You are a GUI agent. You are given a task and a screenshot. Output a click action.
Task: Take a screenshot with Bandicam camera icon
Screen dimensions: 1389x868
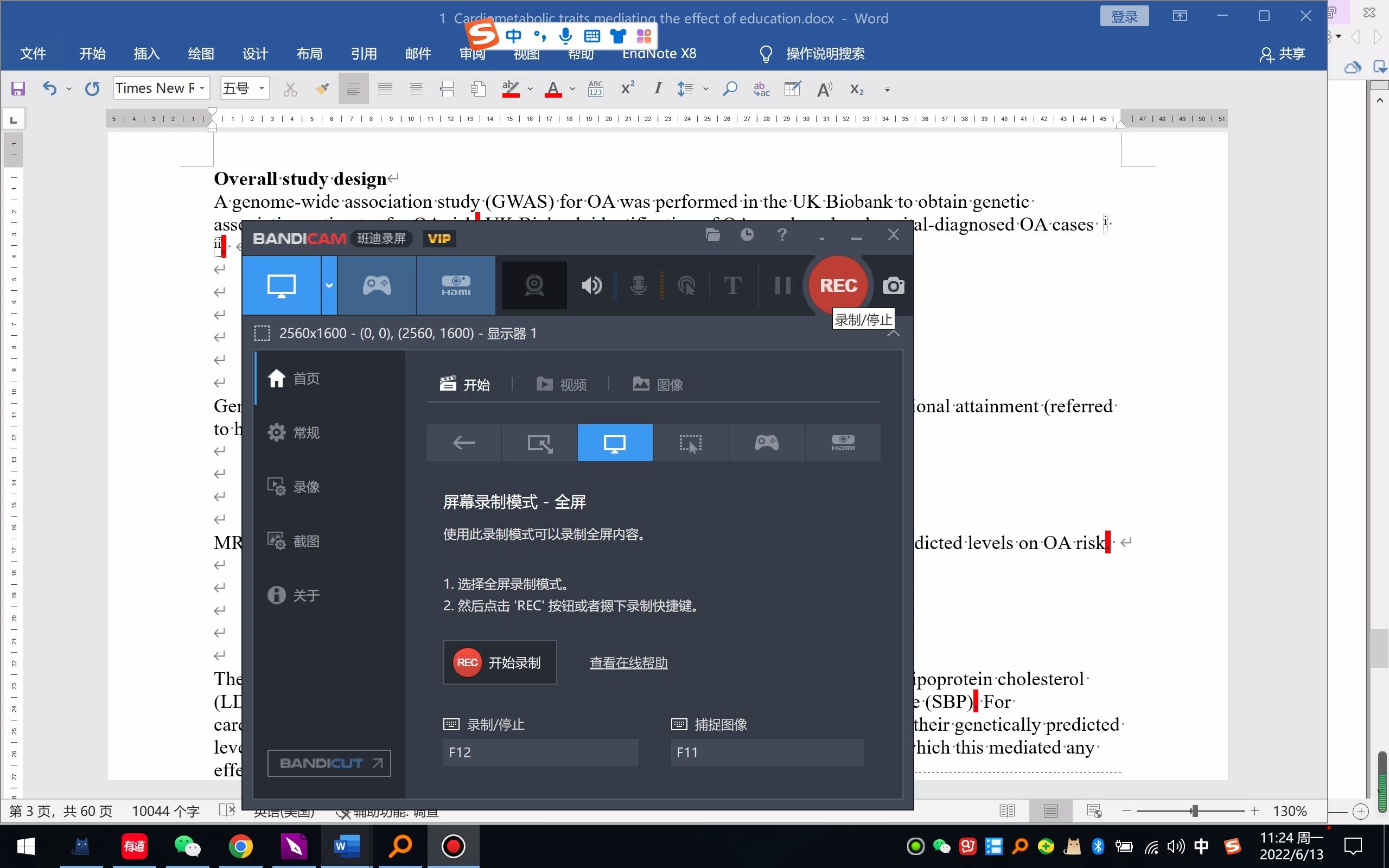coord(893,285)
